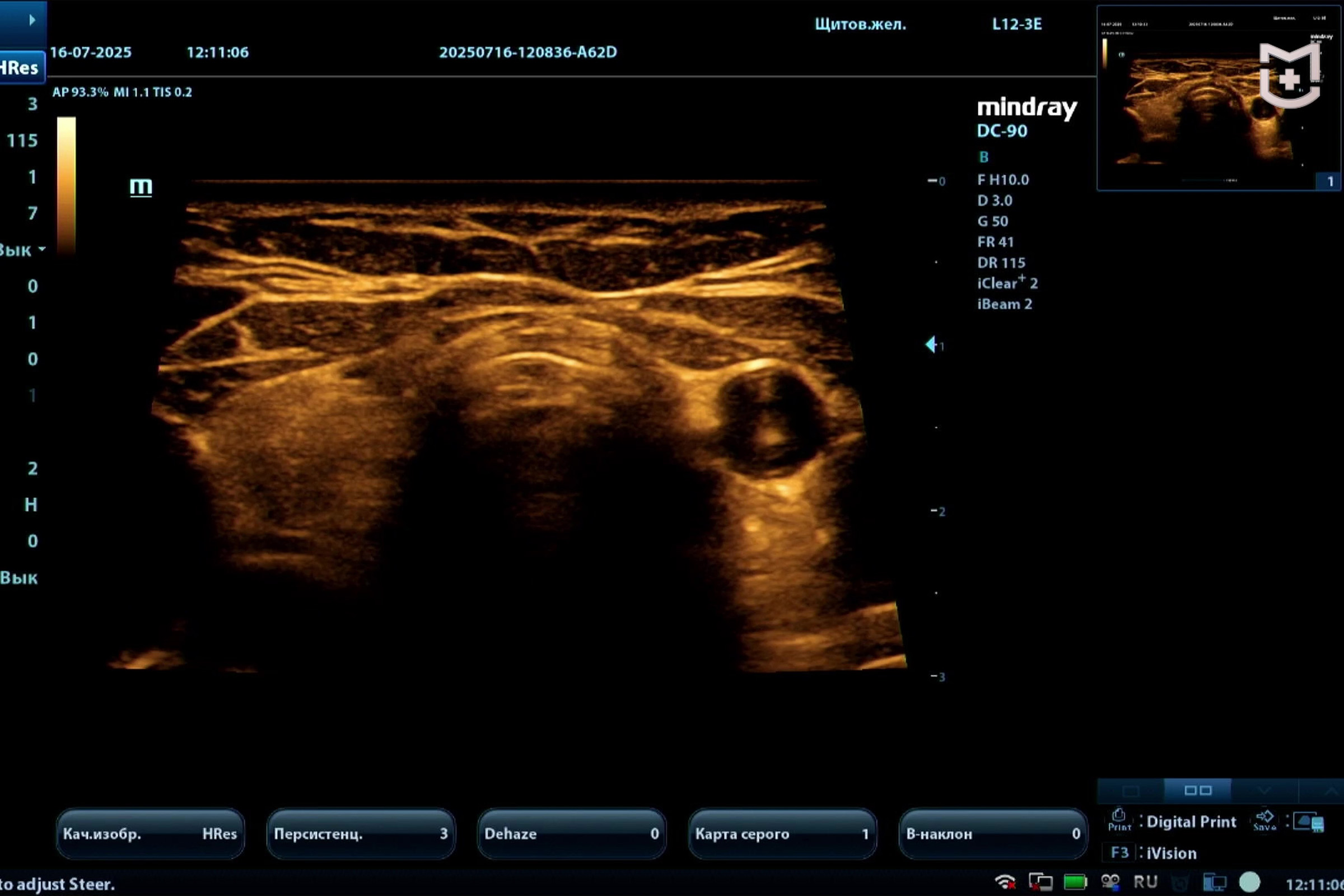Expand the side menu using the top-left arrow

click(31, 20)
